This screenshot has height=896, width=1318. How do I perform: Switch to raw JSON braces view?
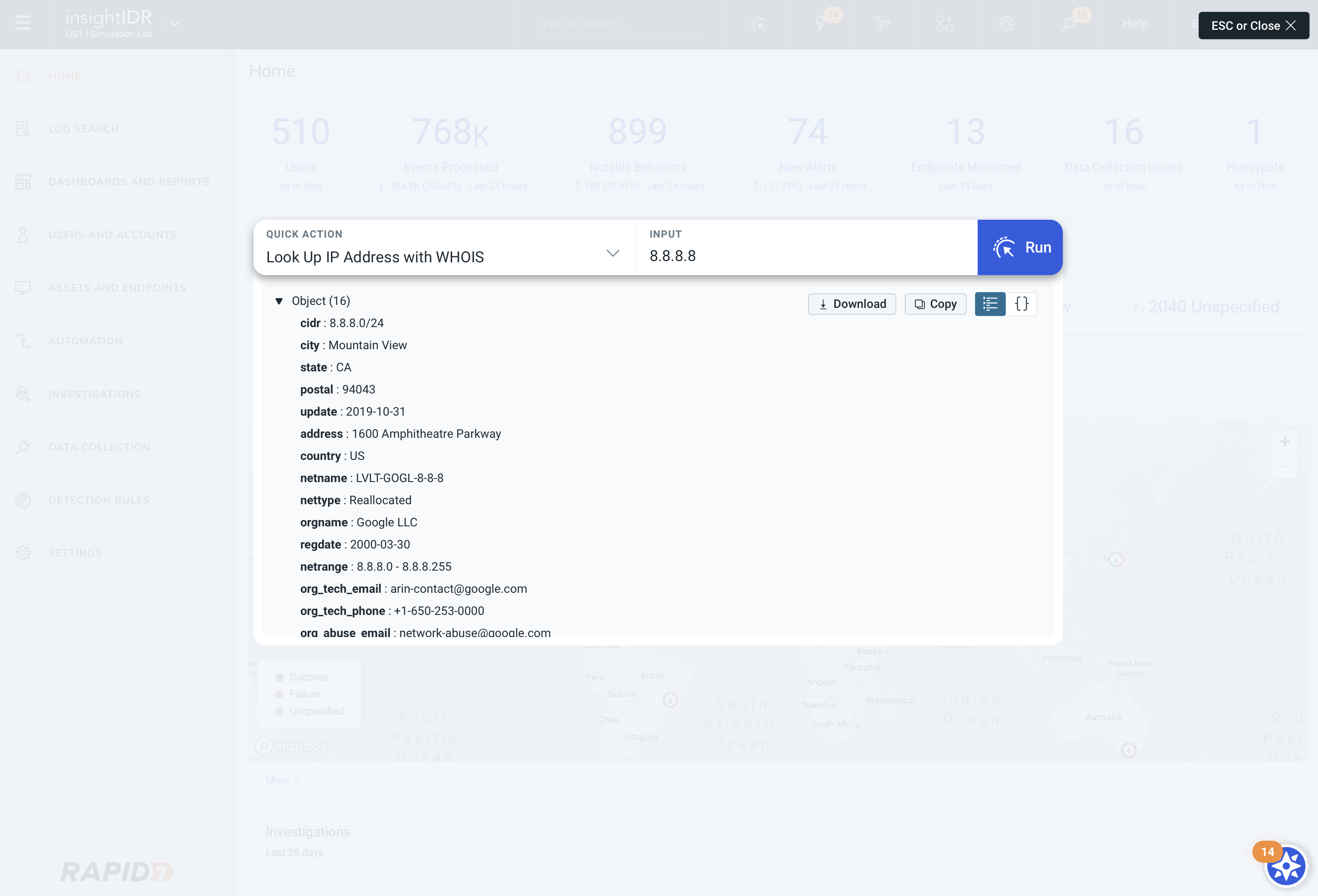click(x=1022, y=304)
